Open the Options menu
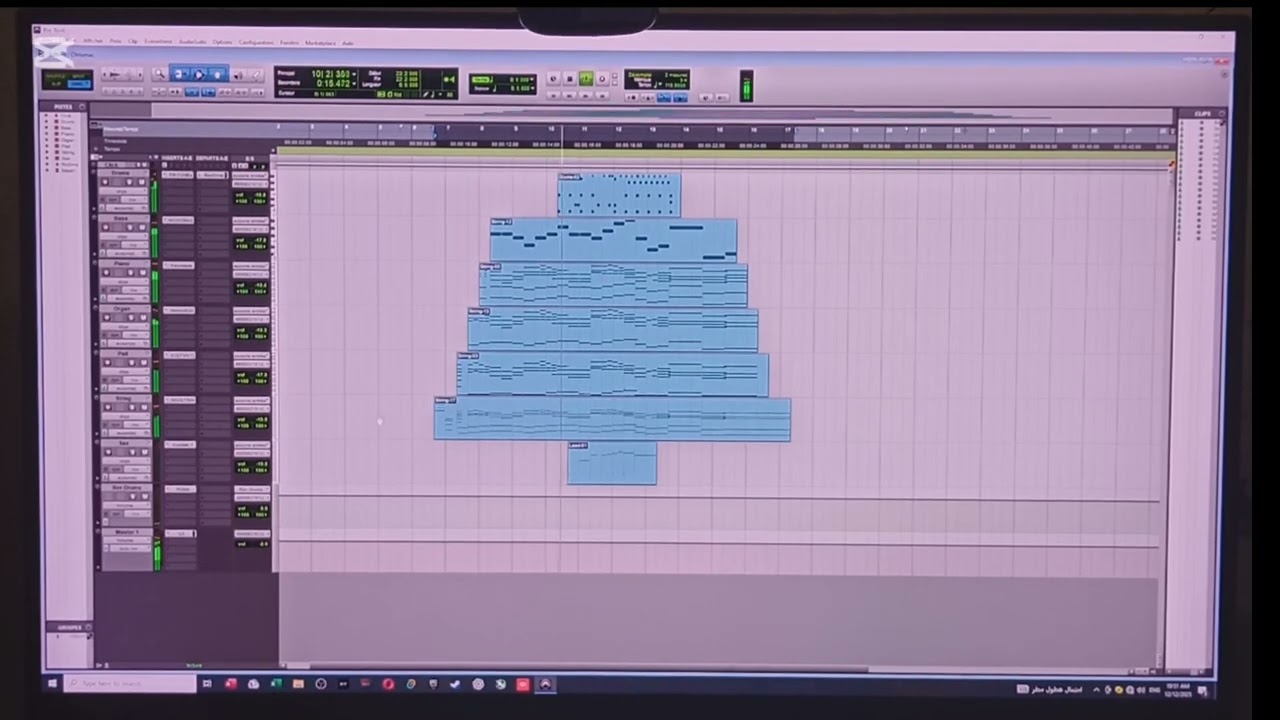 pyautogui.click(x=222, y=42)
